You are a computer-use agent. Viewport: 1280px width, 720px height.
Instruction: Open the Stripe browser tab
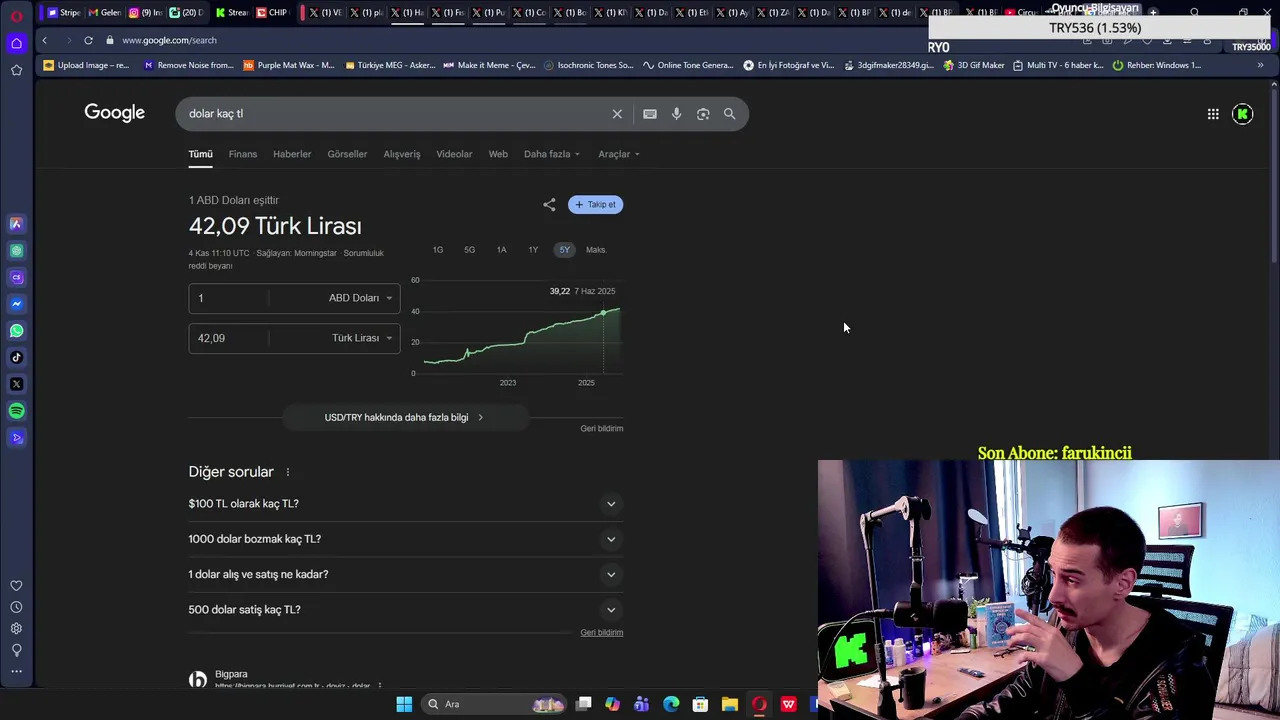point(65,13)
